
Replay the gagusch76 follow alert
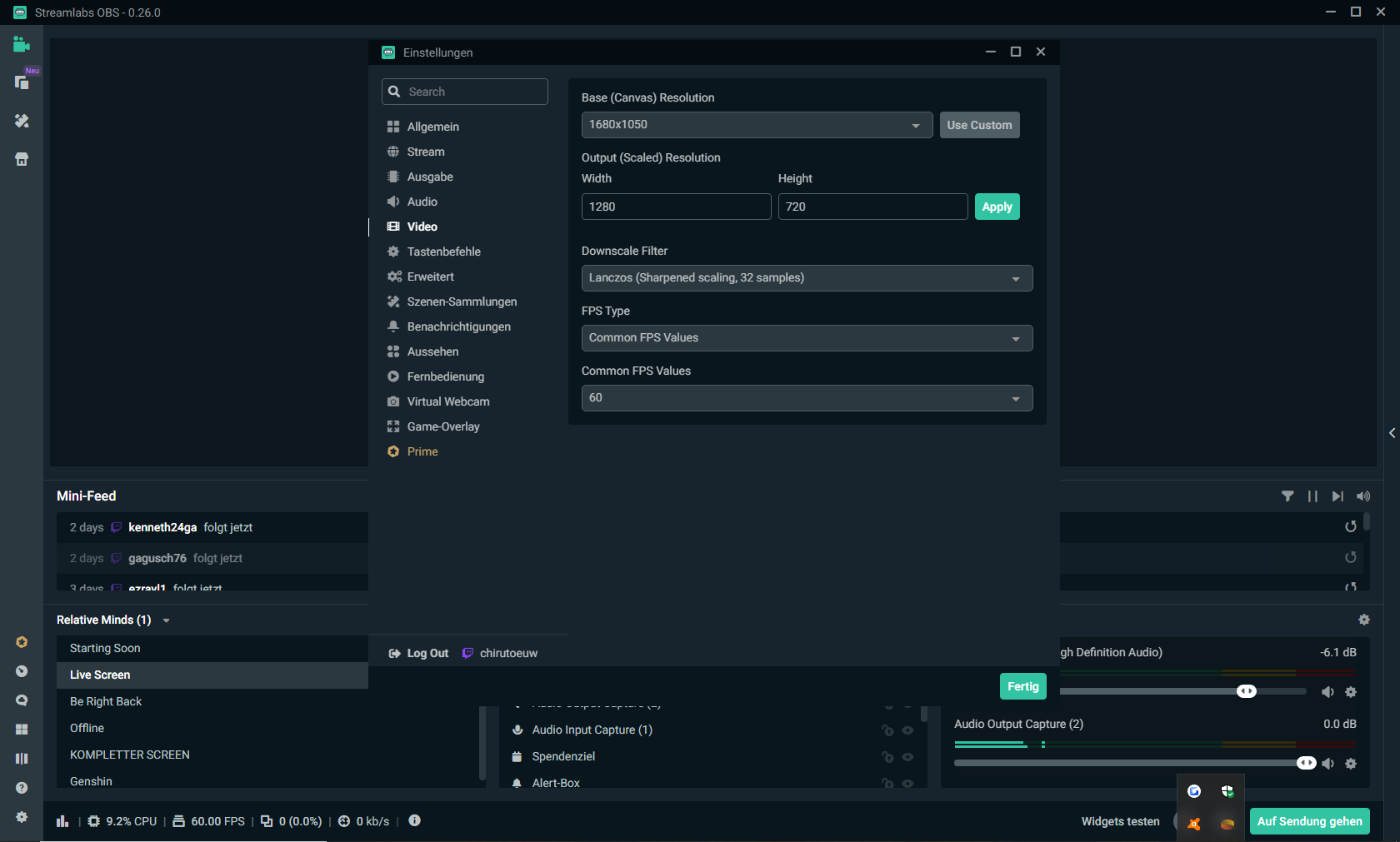coord(1351,557)
